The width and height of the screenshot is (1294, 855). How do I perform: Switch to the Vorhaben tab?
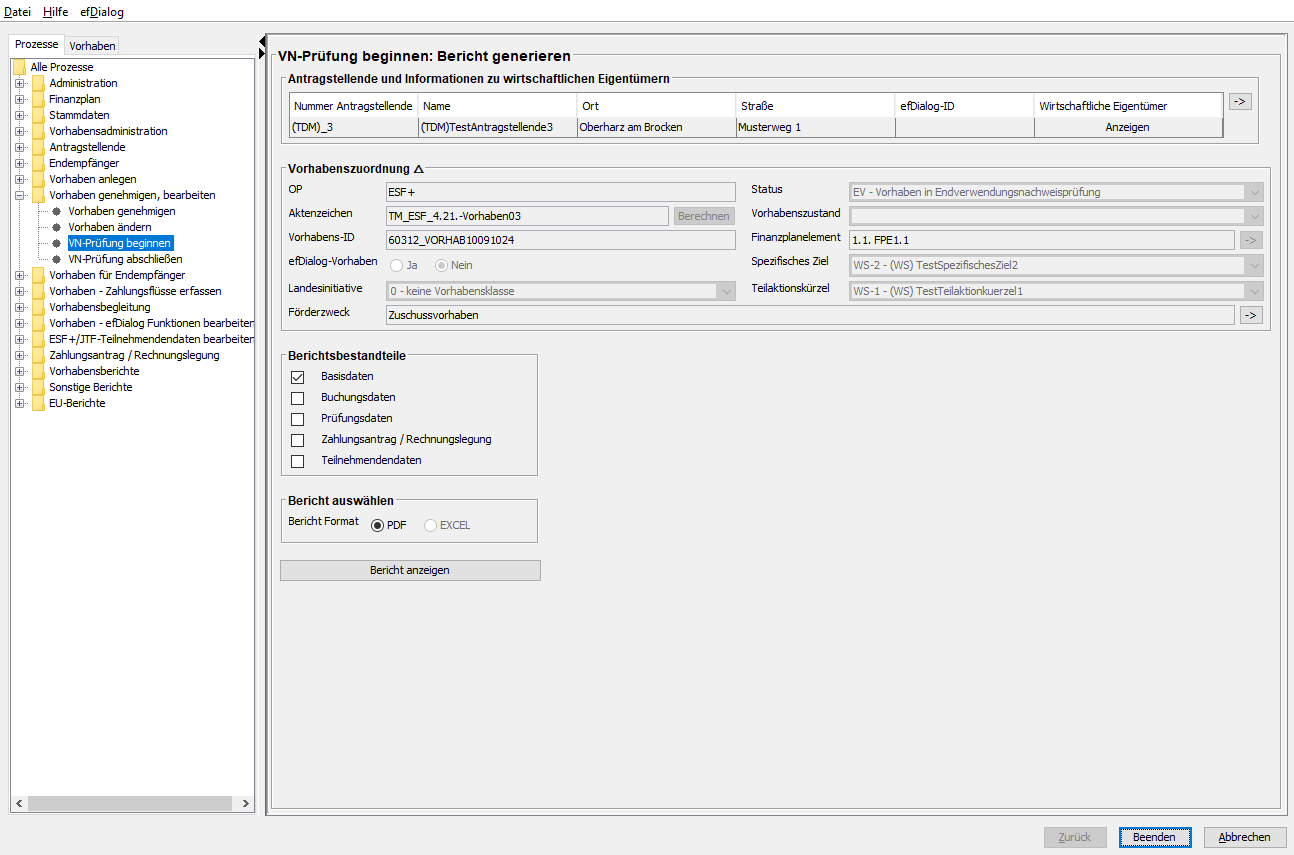92,45
